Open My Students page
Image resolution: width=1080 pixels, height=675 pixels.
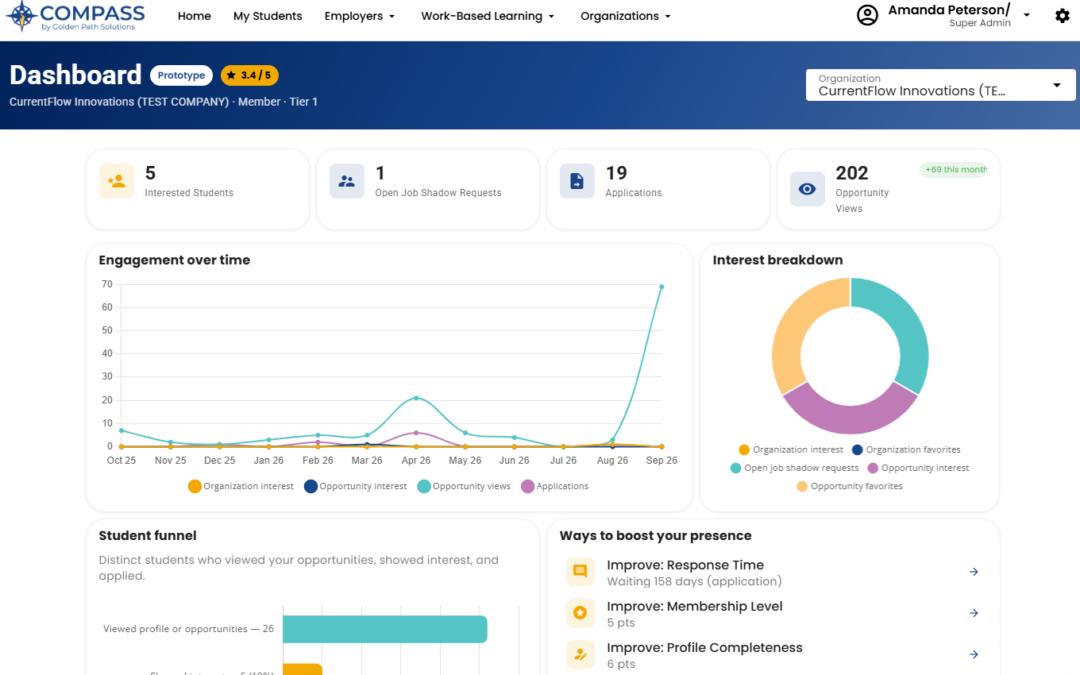[x=267, y=16]
